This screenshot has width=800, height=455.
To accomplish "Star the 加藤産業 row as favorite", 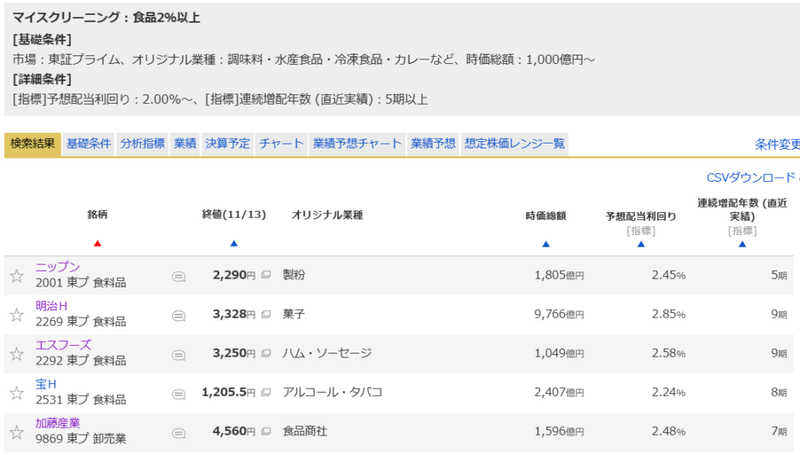I will (17, 432).
